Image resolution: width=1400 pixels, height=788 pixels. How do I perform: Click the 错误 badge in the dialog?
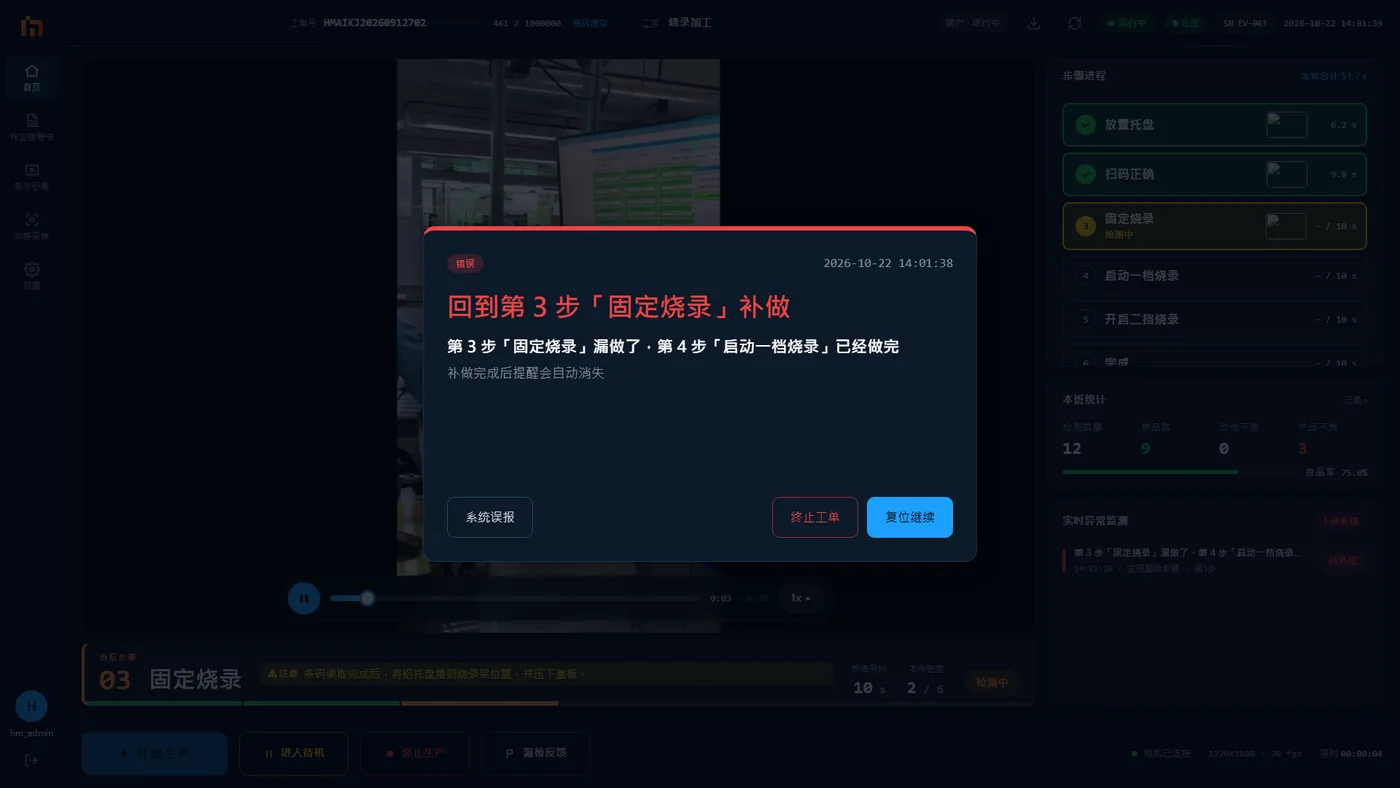pyautogui.click(x=465, y=264)
